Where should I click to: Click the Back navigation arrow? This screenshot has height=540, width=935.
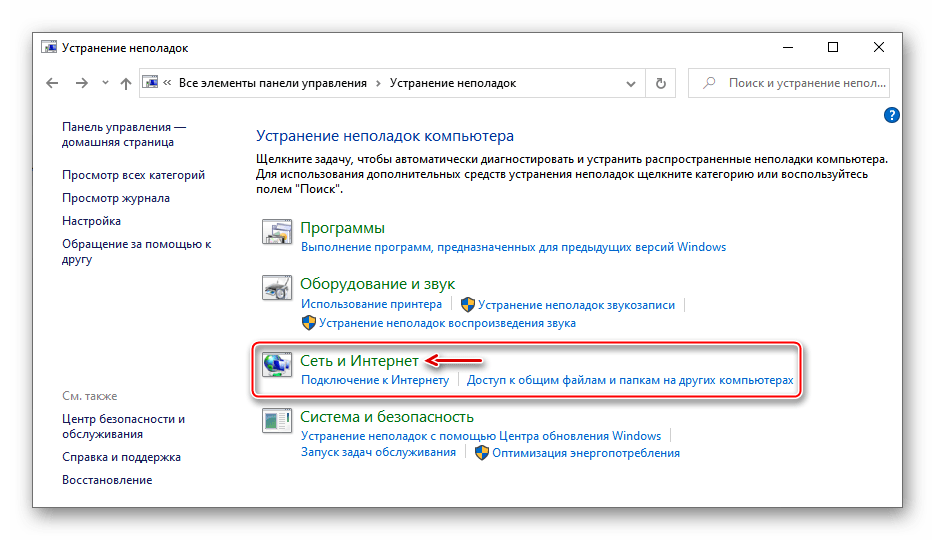52,83
